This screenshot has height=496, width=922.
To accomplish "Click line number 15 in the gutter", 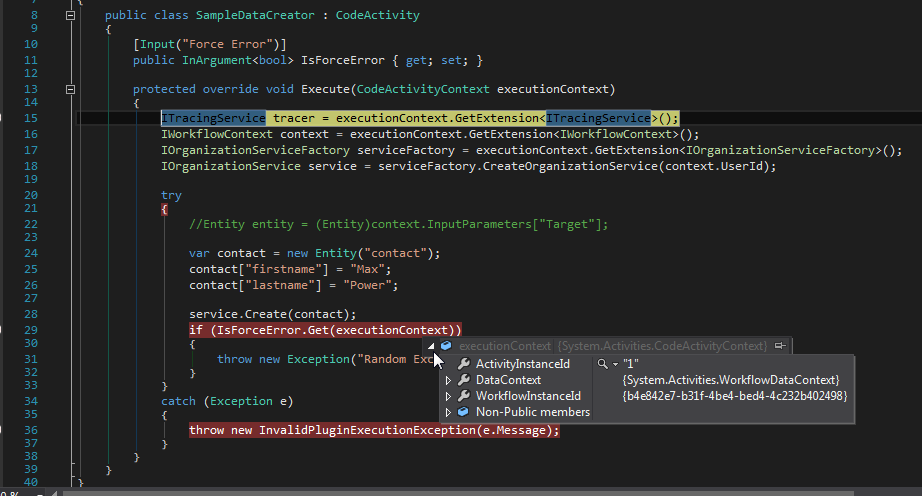I will (31, 118).
